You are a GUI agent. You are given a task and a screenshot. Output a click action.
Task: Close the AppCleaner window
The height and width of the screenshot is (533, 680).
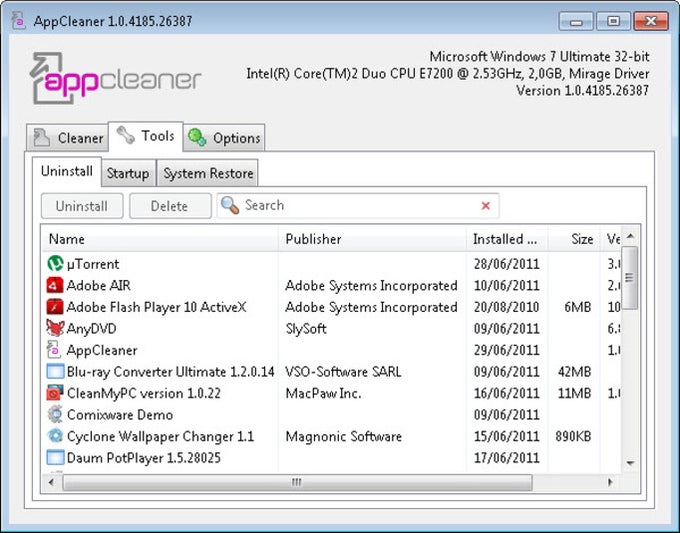[x=651, y=21]
